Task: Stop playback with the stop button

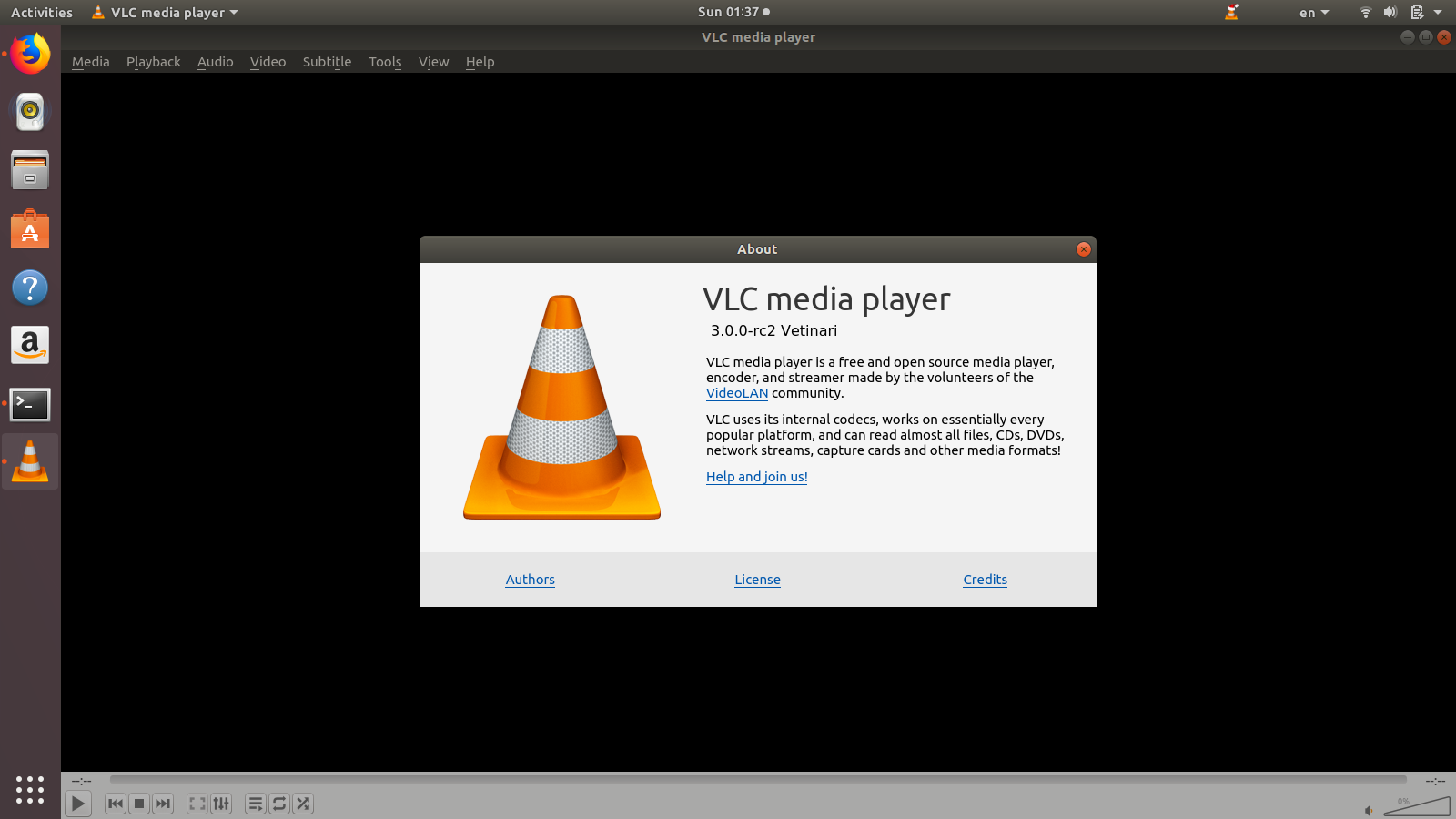Action: tap(139, 804)
